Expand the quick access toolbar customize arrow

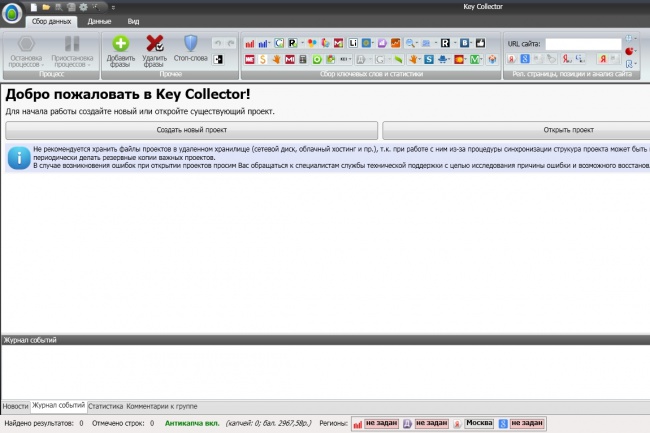(113, 7)
